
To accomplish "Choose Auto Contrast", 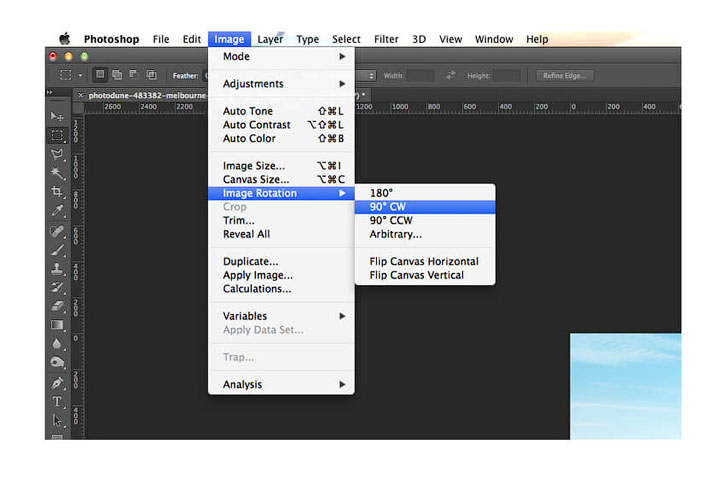I will (281, 125).
